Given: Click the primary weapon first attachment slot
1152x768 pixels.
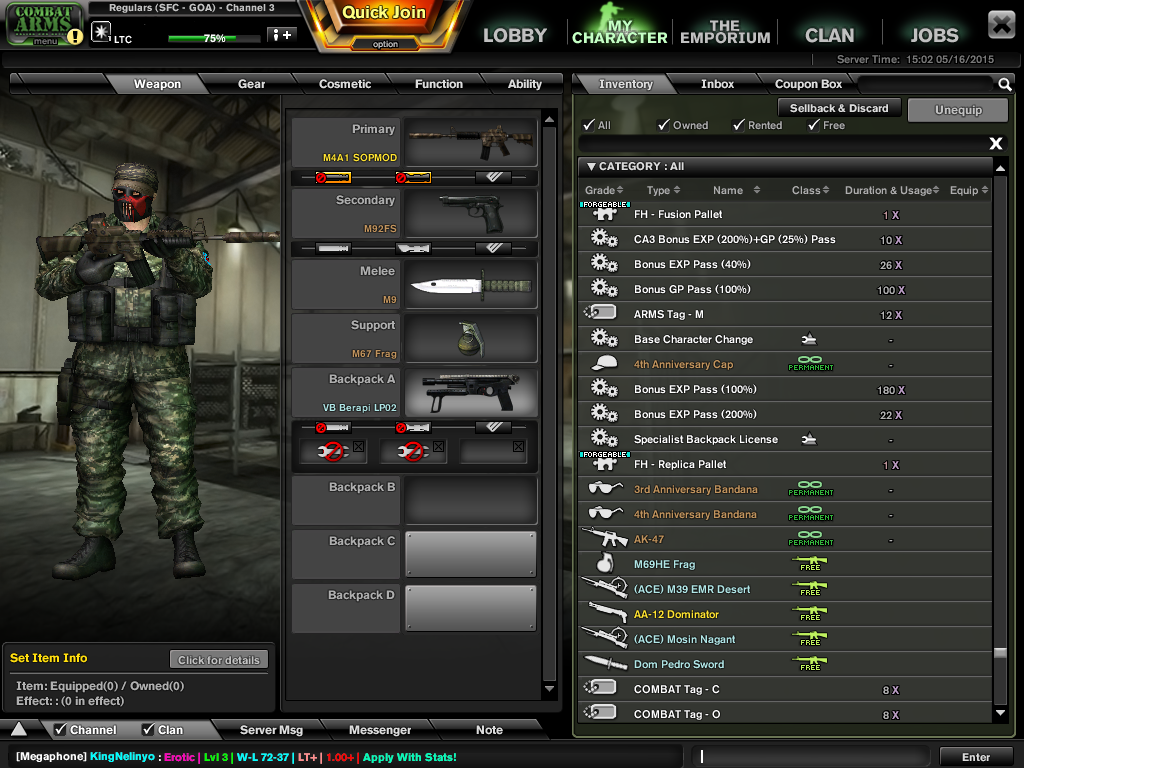Looking at the screenshot, I should click(x=334, y=178).
